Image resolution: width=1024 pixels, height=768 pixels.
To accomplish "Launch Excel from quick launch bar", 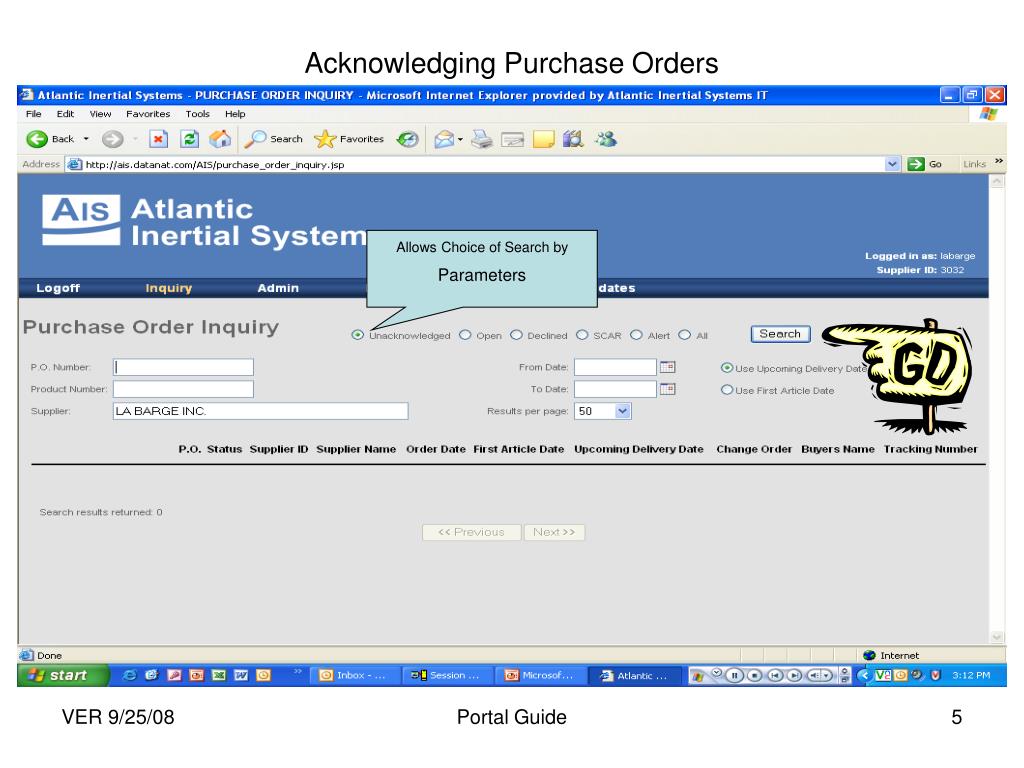I will (x=219, y=675).
